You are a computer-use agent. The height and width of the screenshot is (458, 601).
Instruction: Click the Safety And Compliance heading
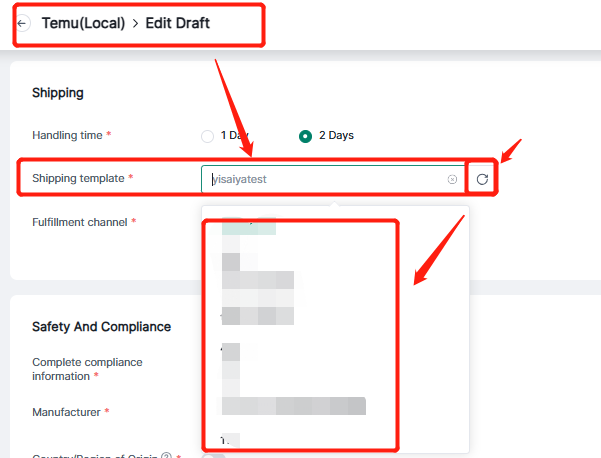click(x=101, y=327)
